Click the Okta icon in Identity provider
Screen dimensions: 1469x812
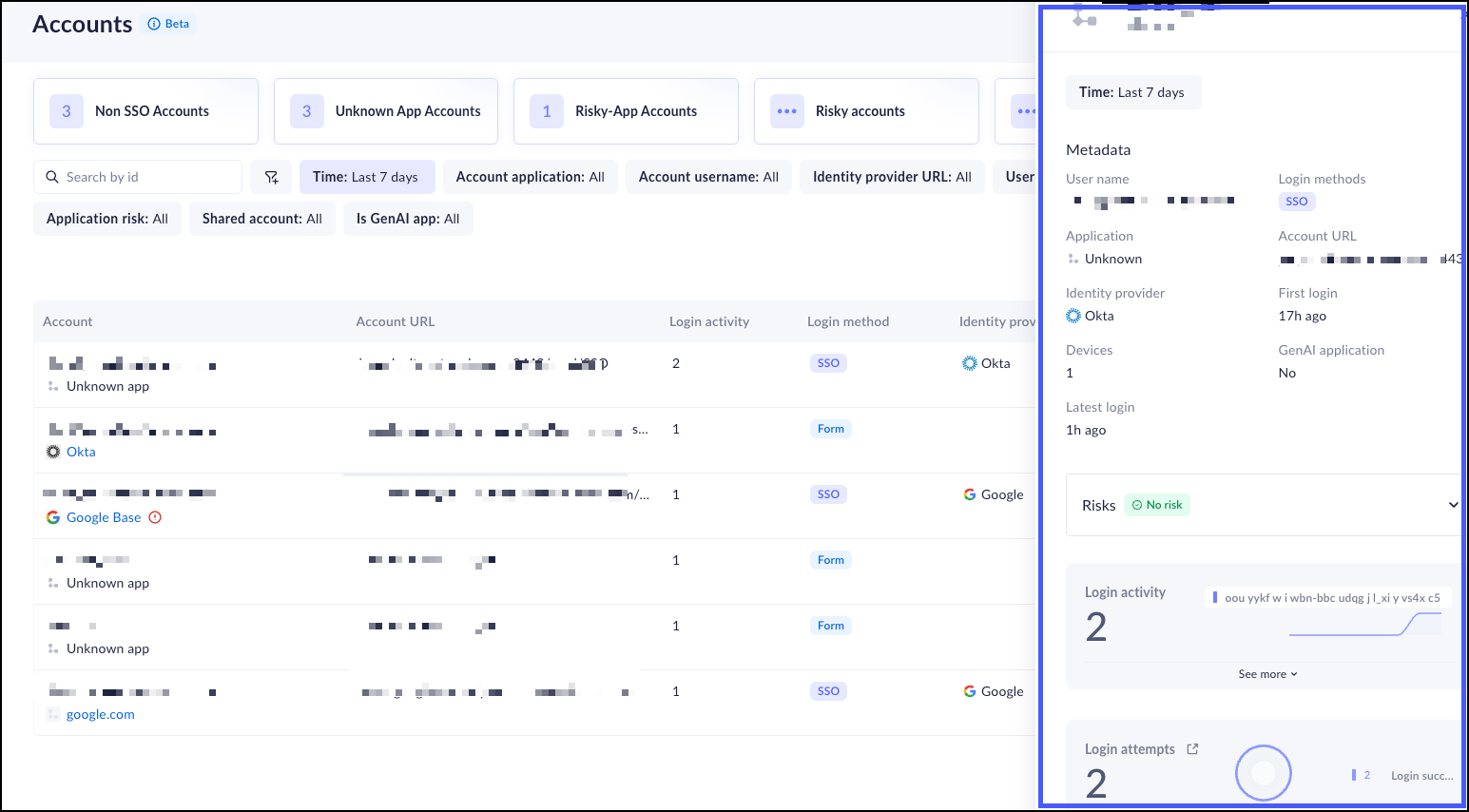coord(1073,316)
